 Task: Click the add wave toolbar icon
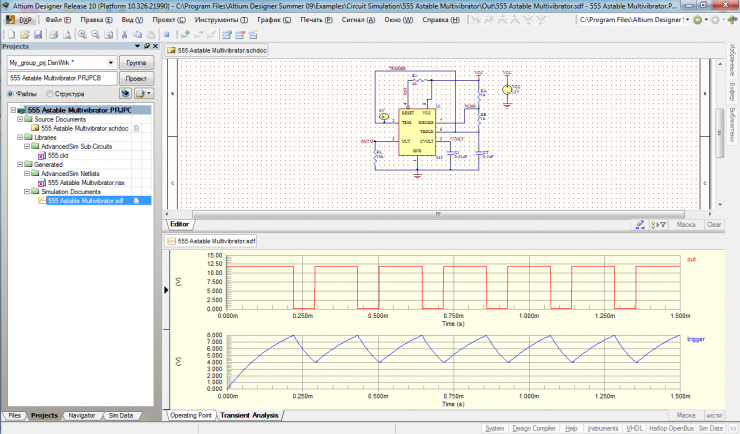(185, 35)
